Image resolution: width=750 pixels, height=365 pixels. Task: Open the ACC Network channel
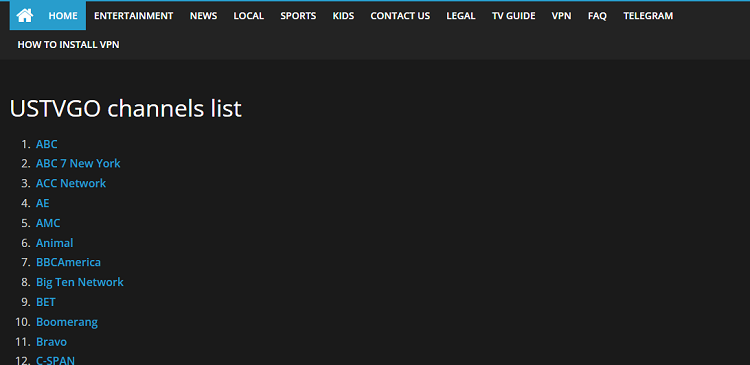coord(71,183)
